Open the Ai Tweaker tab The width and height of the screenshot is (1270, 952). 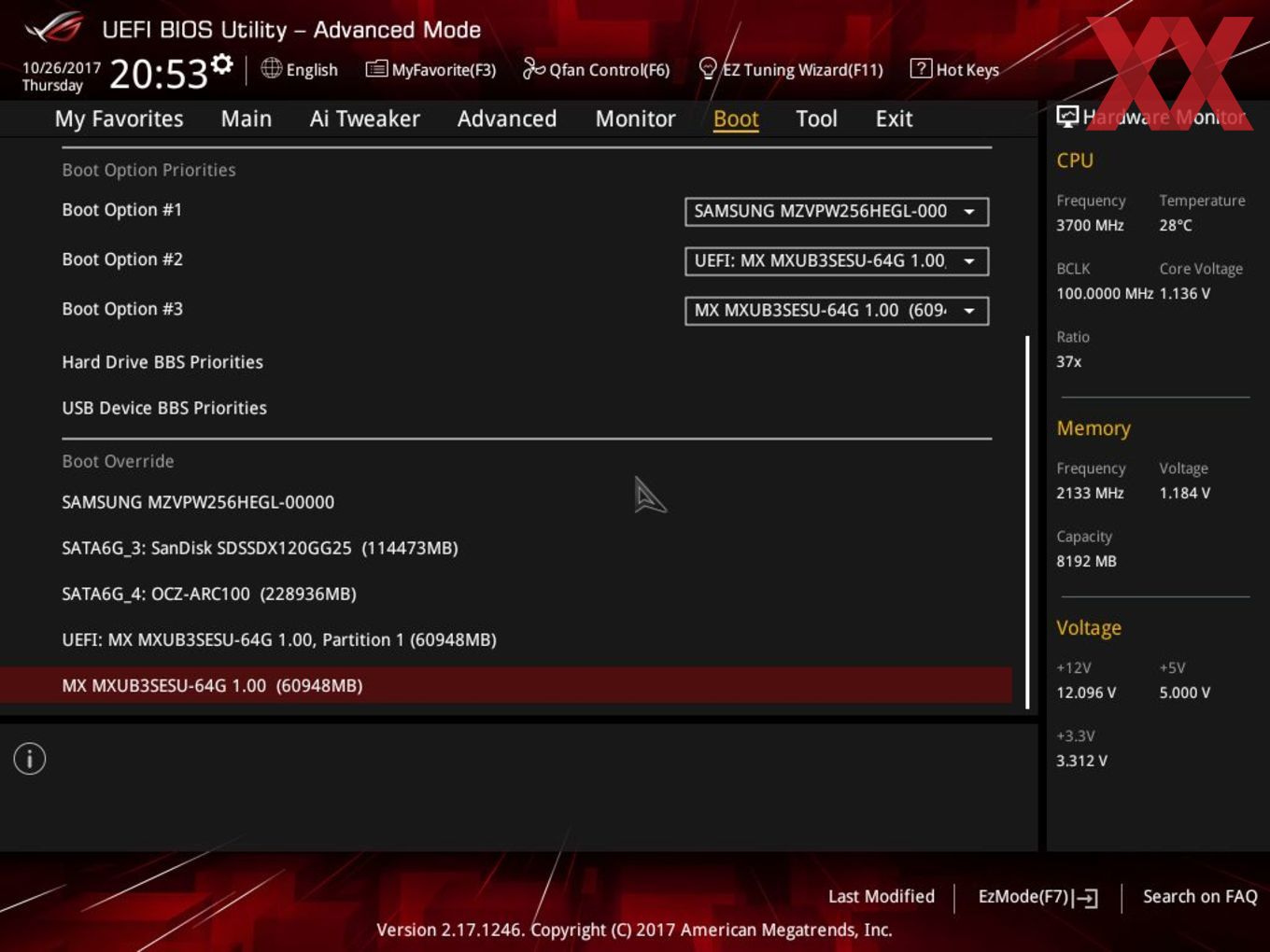tap(364, 119)
